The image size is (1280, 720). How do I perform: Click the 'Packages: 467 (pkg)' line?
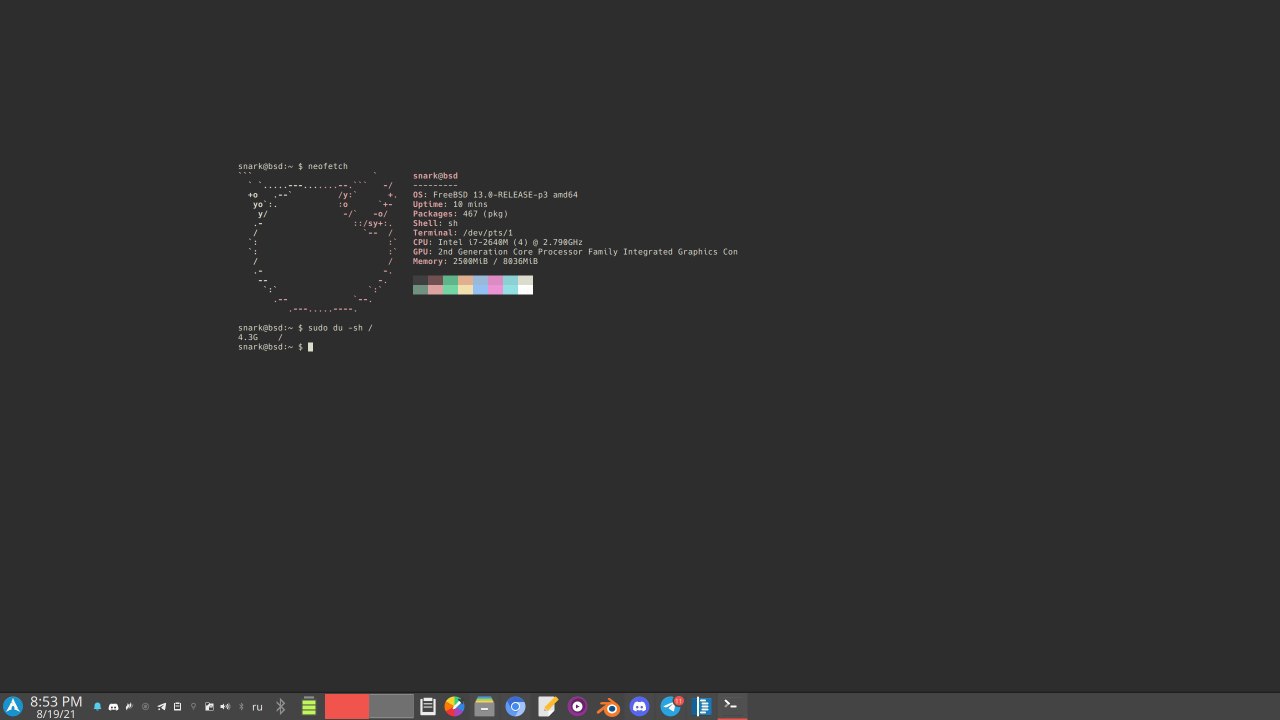tap(460, 214)
